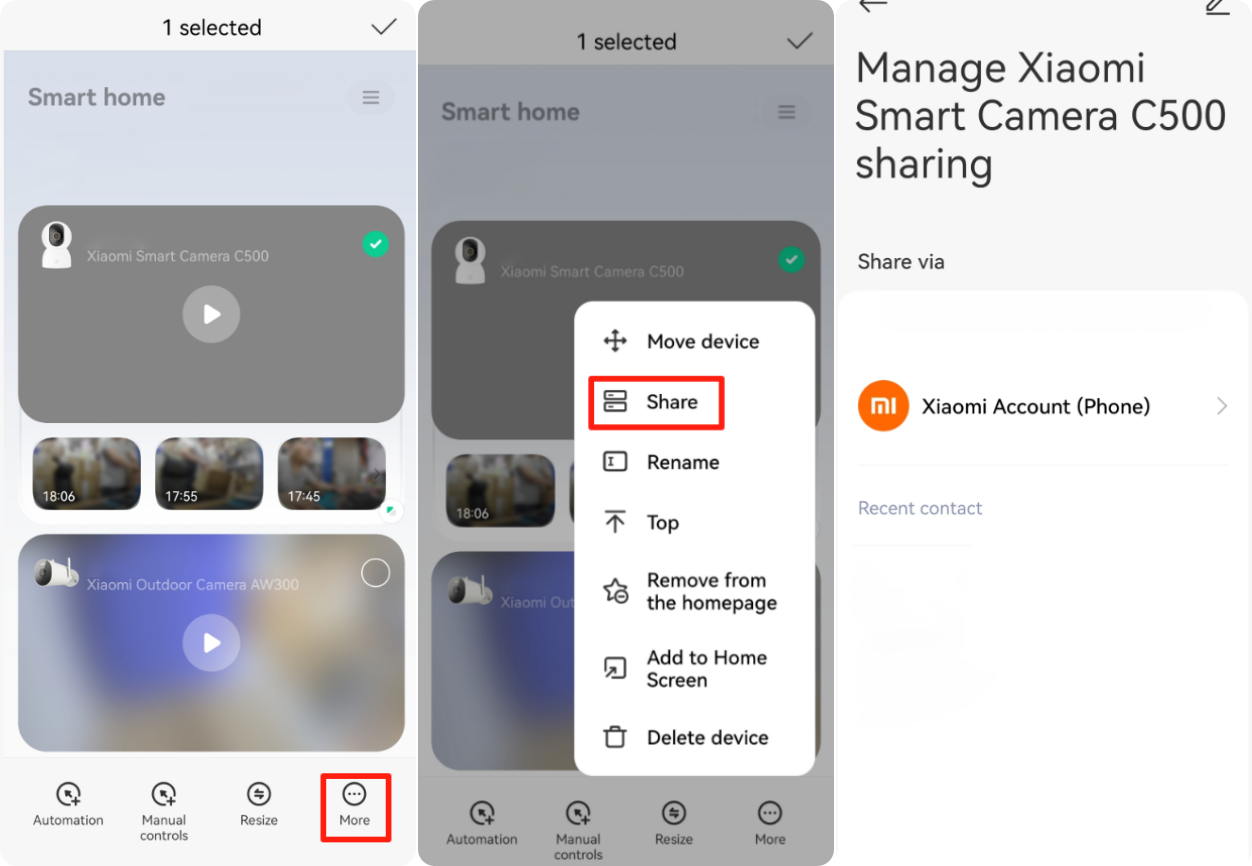This screenshot has height=866, width=1252.
Task: Tap Automation in the leftmost bottom bar
Action: coord(68,806)
